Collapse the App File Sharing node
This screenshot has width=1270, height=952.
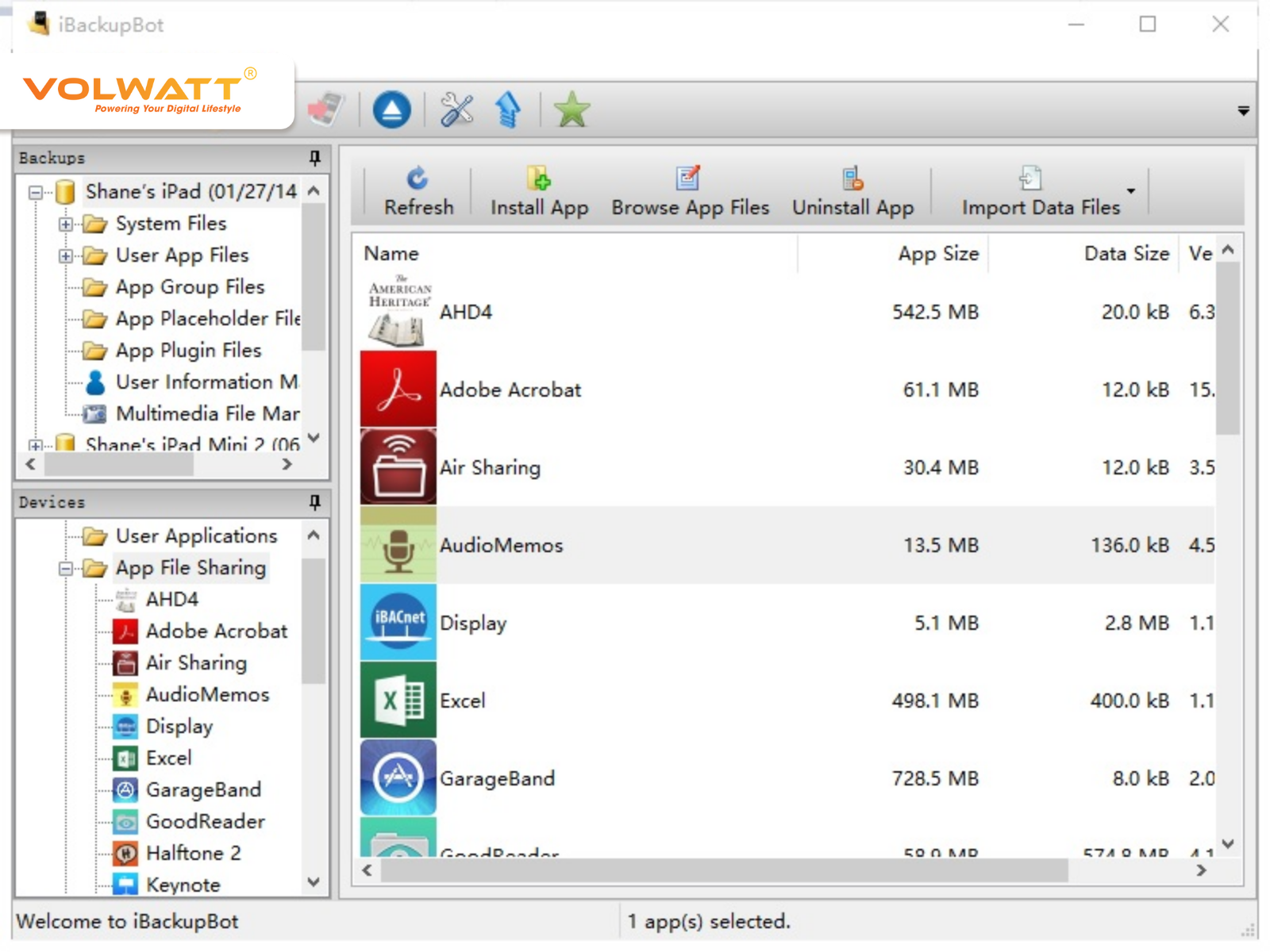click(66, 569)
